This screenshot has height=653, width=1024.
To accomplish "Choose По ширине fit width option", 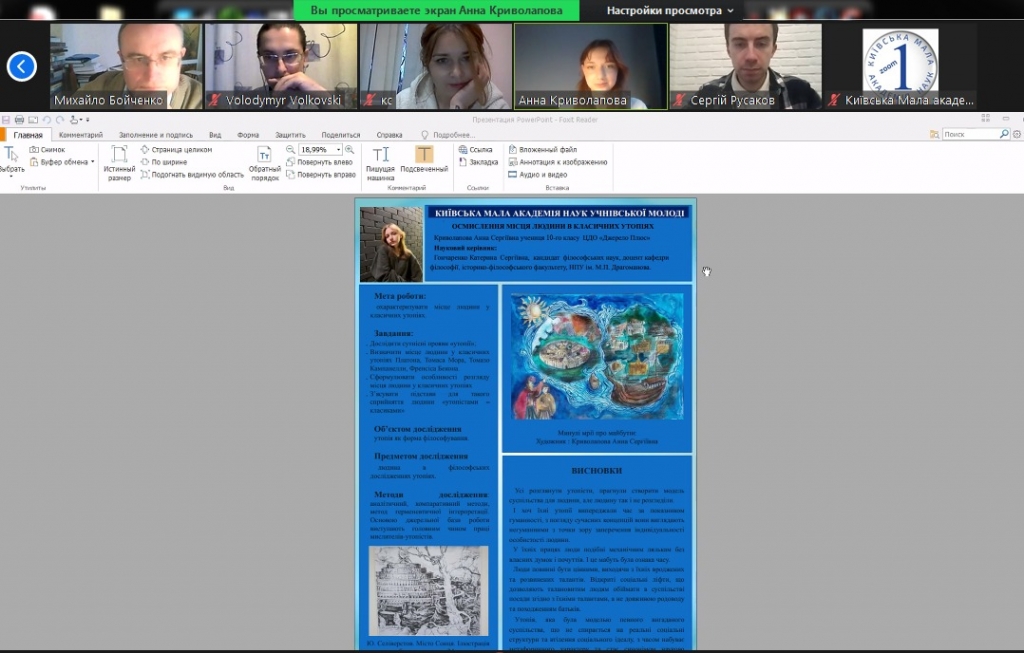I will (164, 162).
